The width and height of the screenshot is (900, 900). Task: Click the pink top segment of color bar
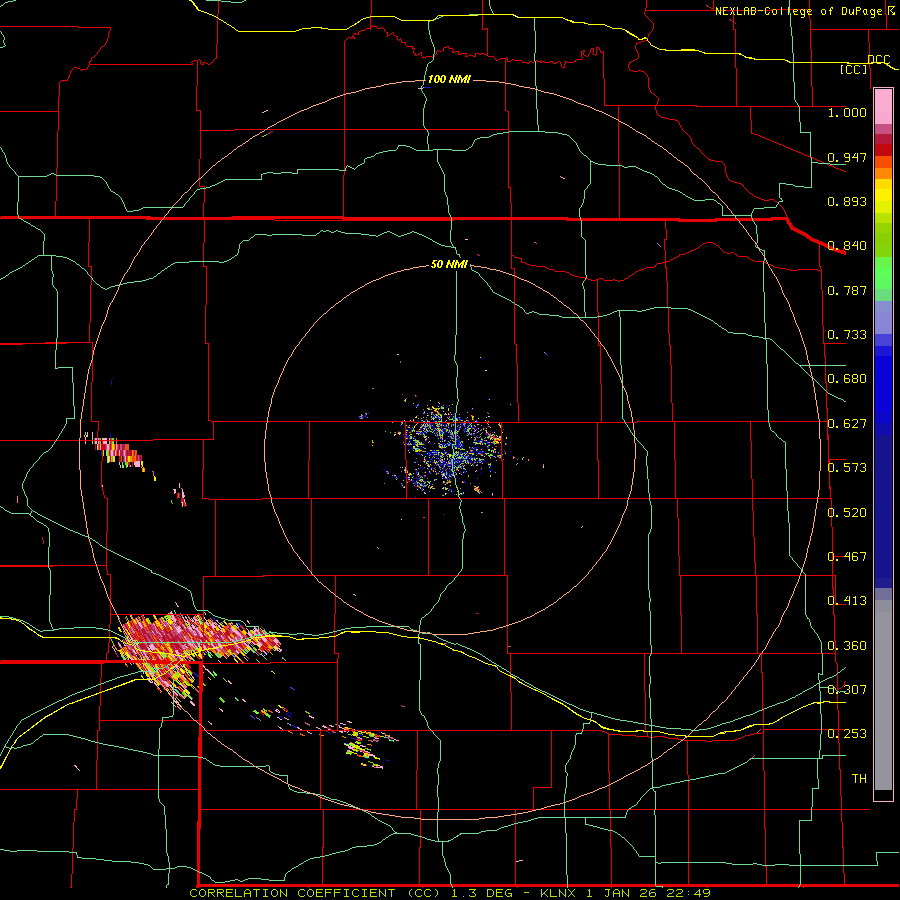[883, 107]
